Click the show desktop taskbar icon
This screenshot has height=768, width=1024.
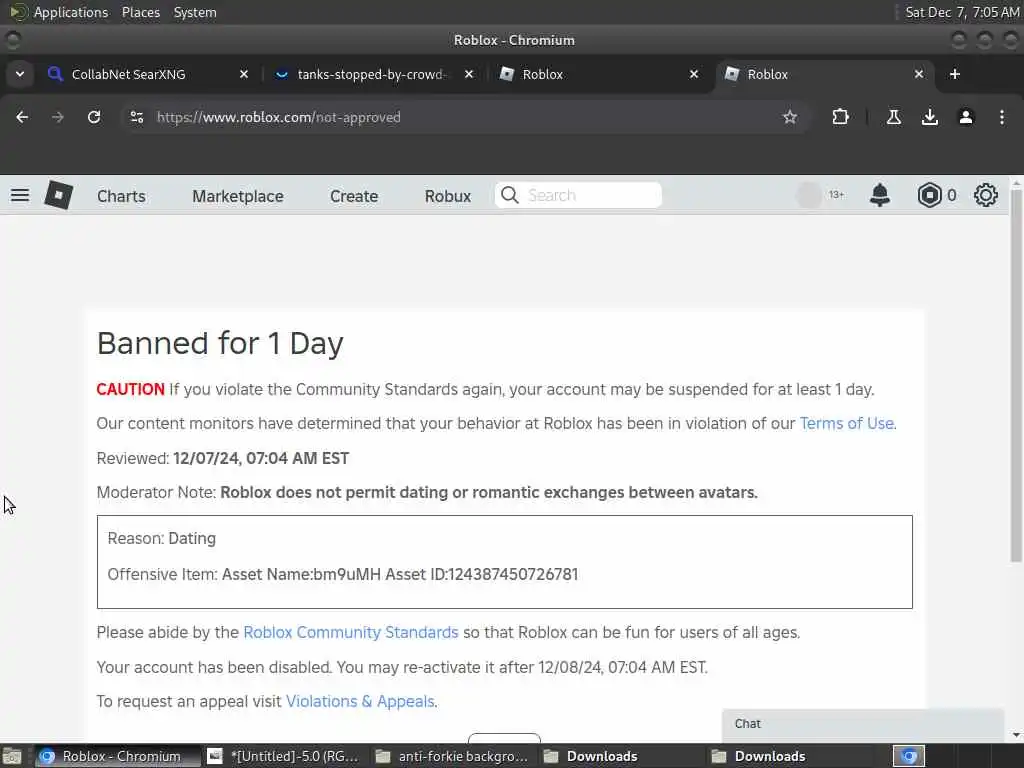click(12, 756)
